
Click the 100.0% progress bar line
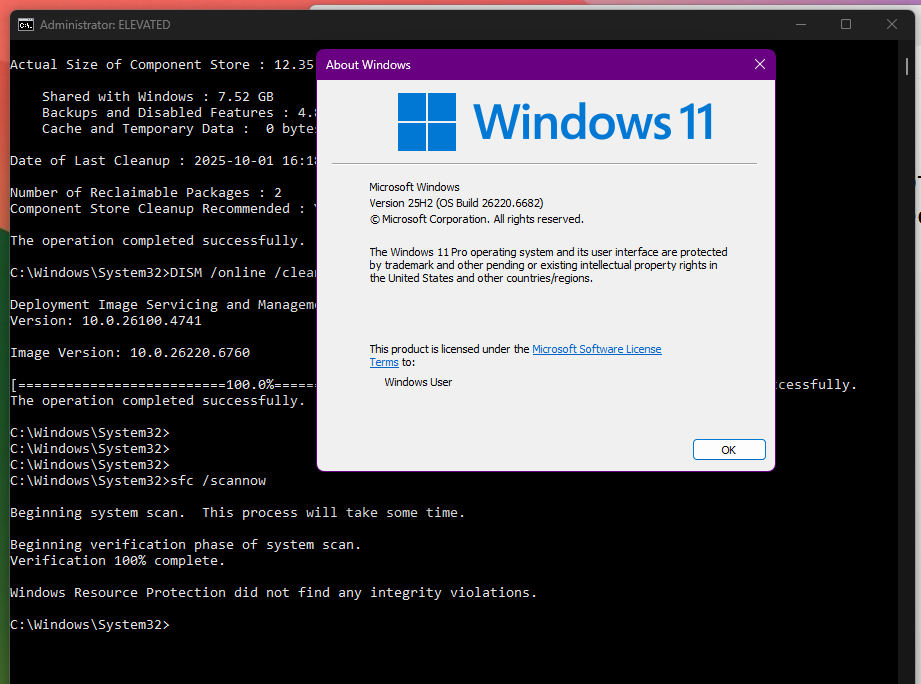coord(163,385)
